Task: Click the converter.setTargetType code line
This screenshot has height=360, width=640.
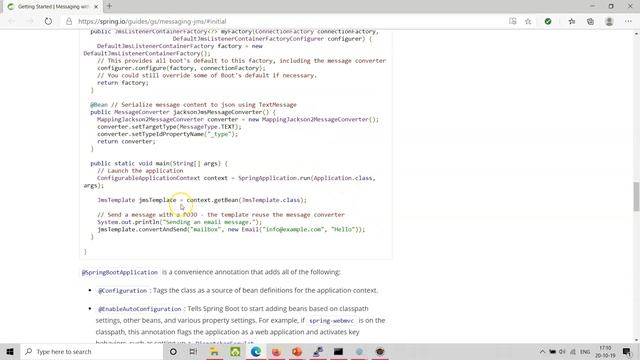Action: 169,127
